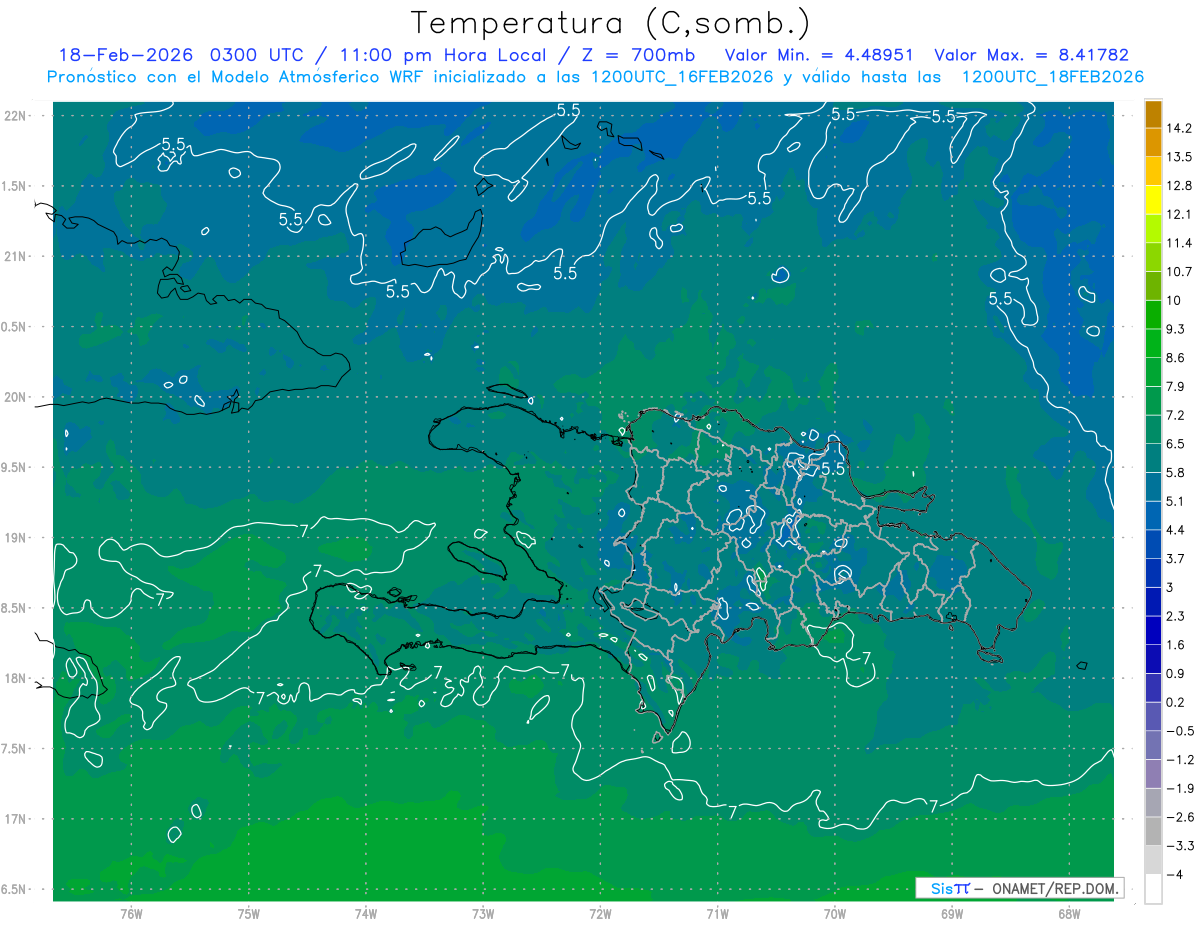Click the '7.5N' latitude tick label
This screenshot has width=1200, height=927.
click(14, 749)
